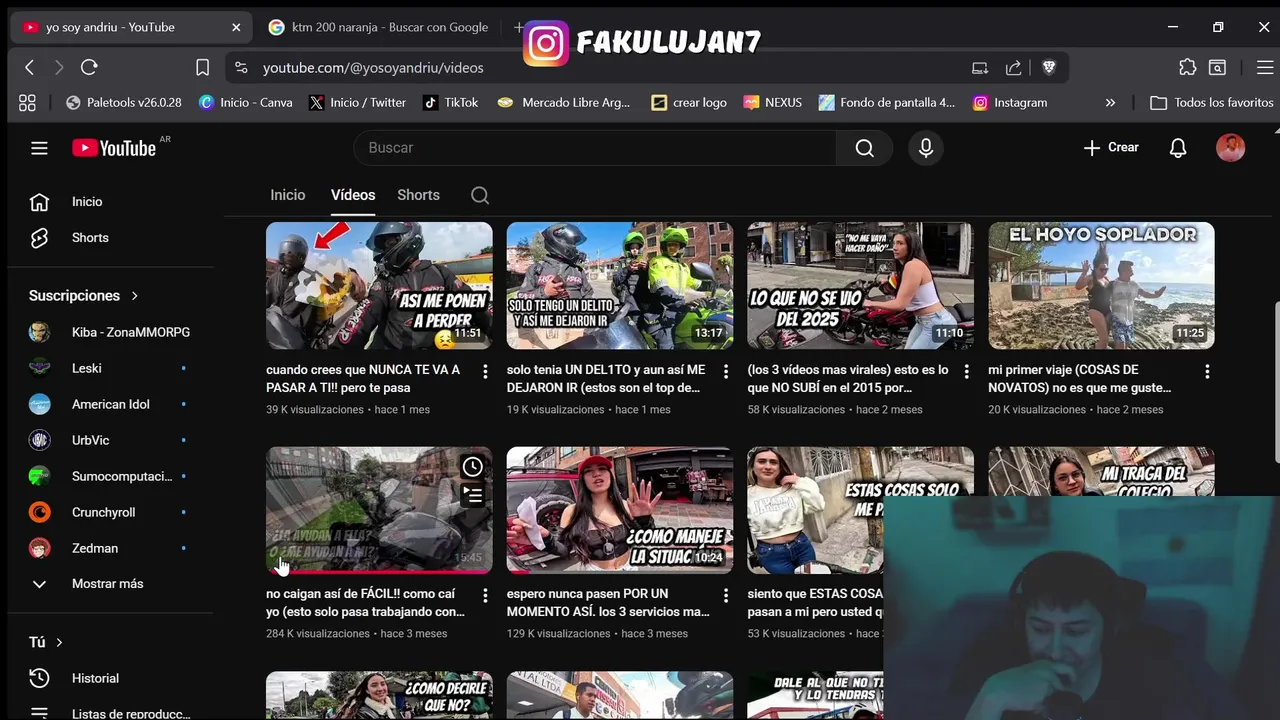Open the TikTok bookmark
The height and width of the screenshot is (720, 1280).
tap(450, 102)
